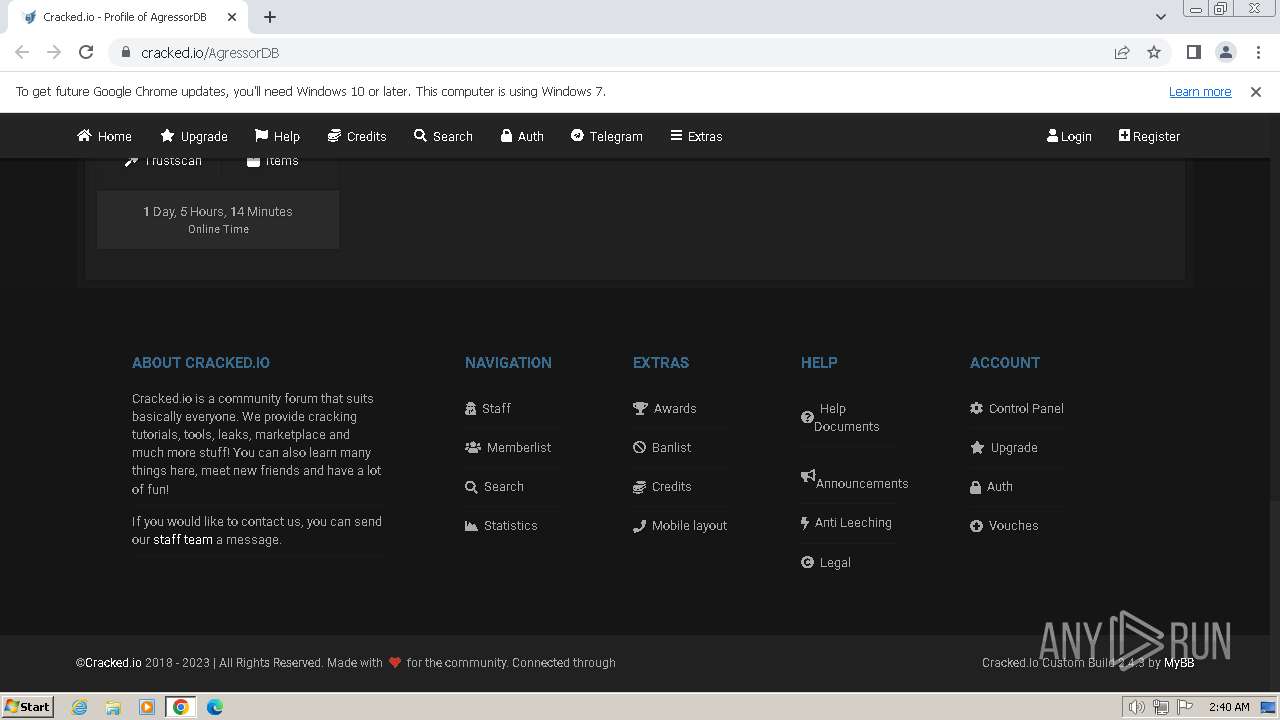Open the Trustscan profile tab
This screenshot has width=1280, height=720.
pyautogui.click(x=163, y=161)
